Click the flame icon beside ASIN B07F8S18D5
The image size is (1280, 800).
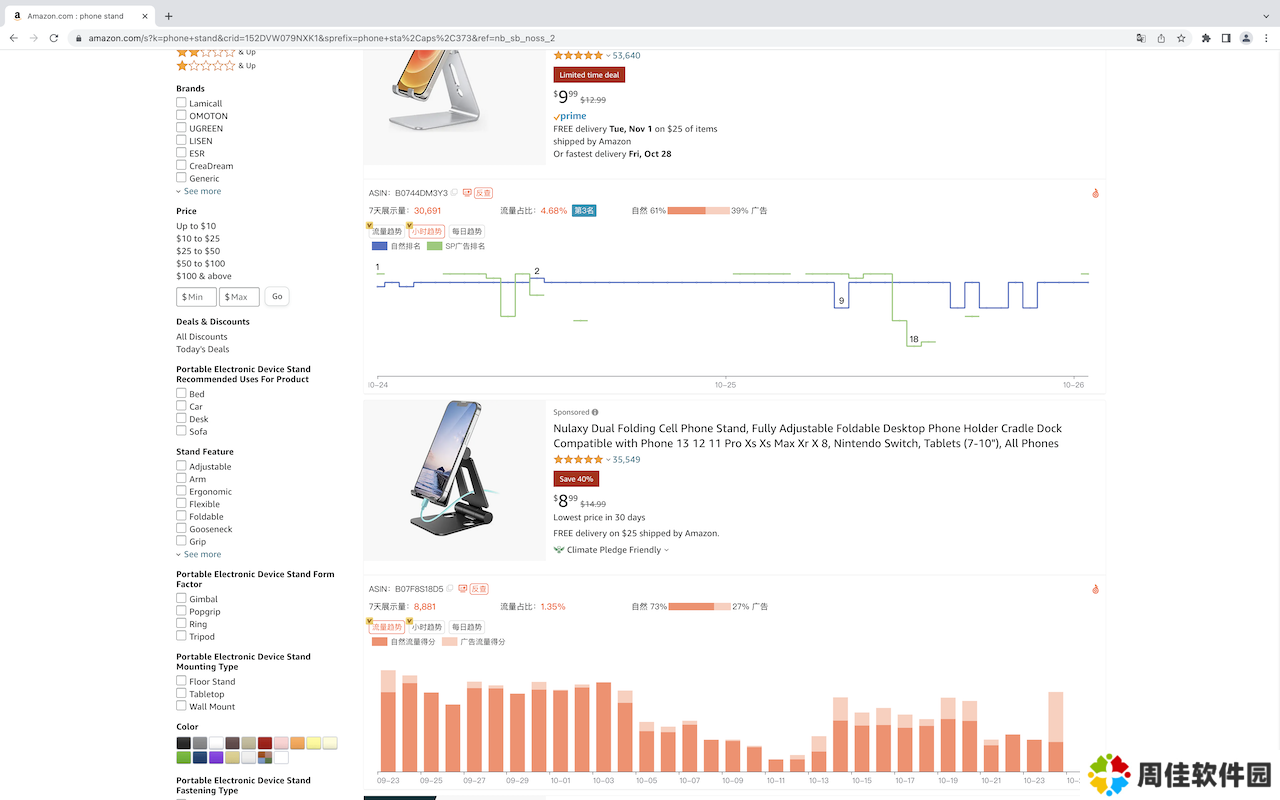pyautogui.click(x=1095, y=589)
